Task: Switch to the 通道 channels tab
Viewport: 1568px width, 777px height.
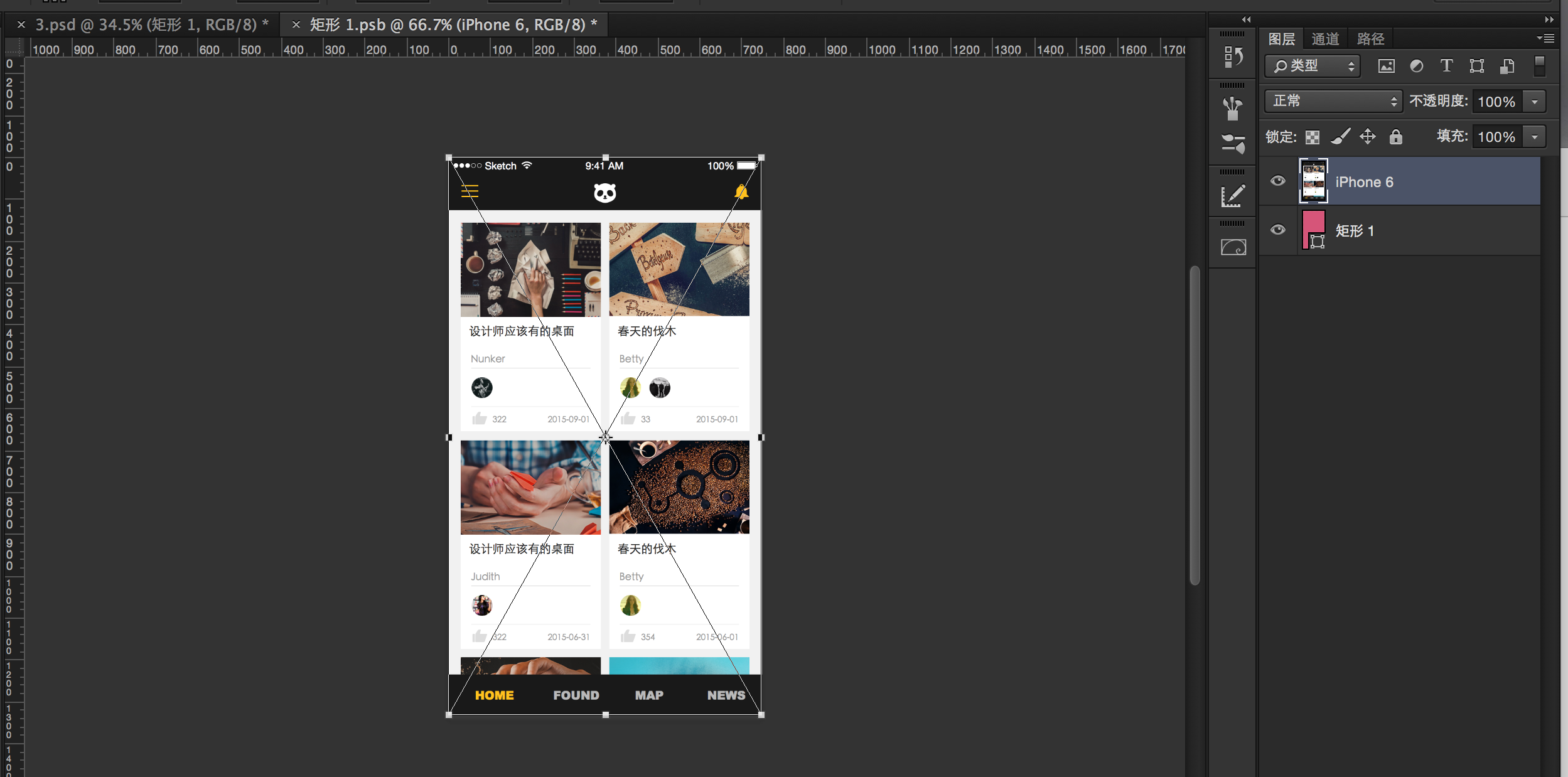Action: (1324, 39)
